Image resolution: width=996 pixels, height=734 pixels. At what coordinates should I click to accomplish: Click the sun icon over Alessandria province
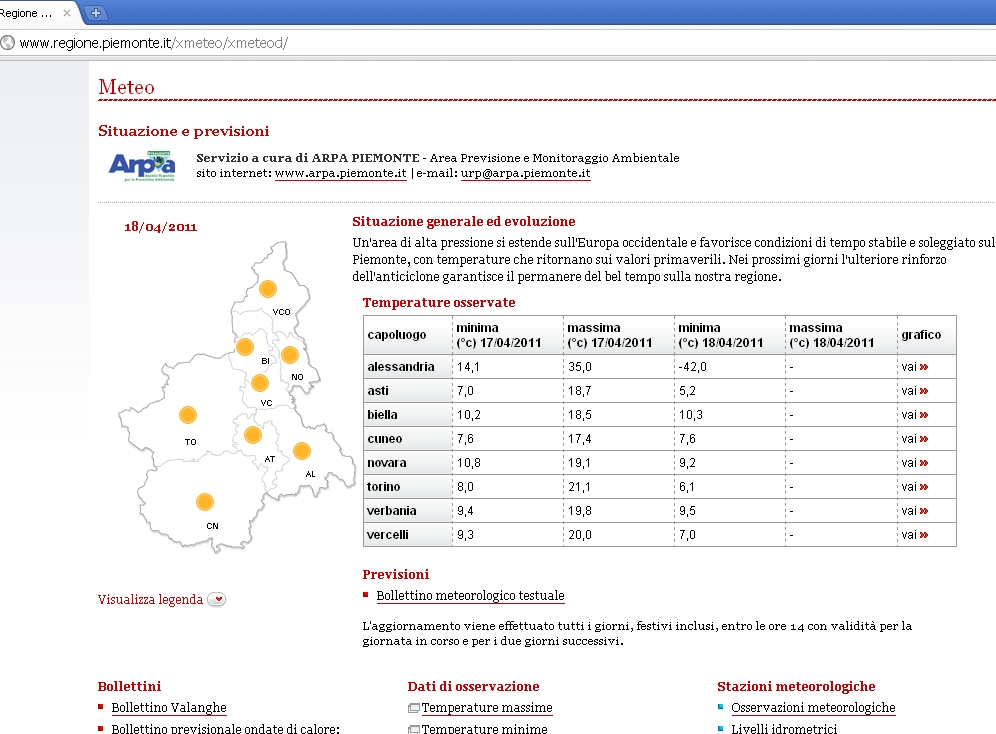[301, 451]
